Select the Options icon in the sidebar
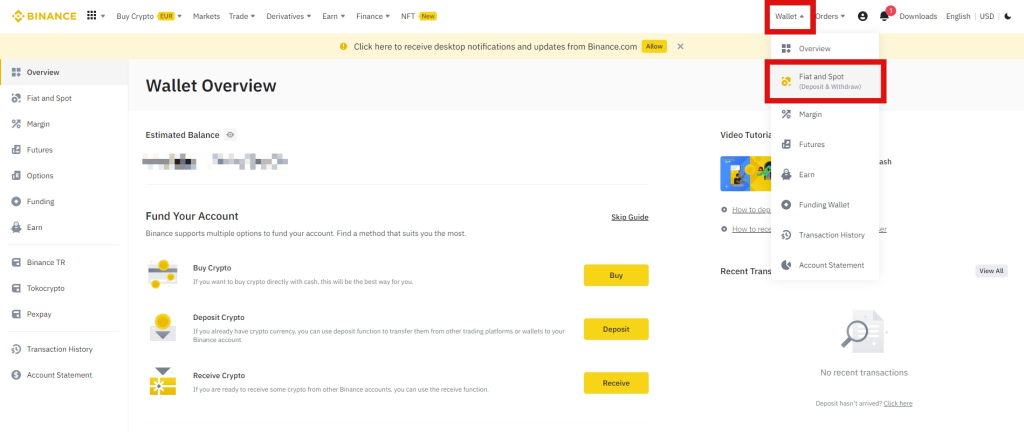 pos(16,176)
